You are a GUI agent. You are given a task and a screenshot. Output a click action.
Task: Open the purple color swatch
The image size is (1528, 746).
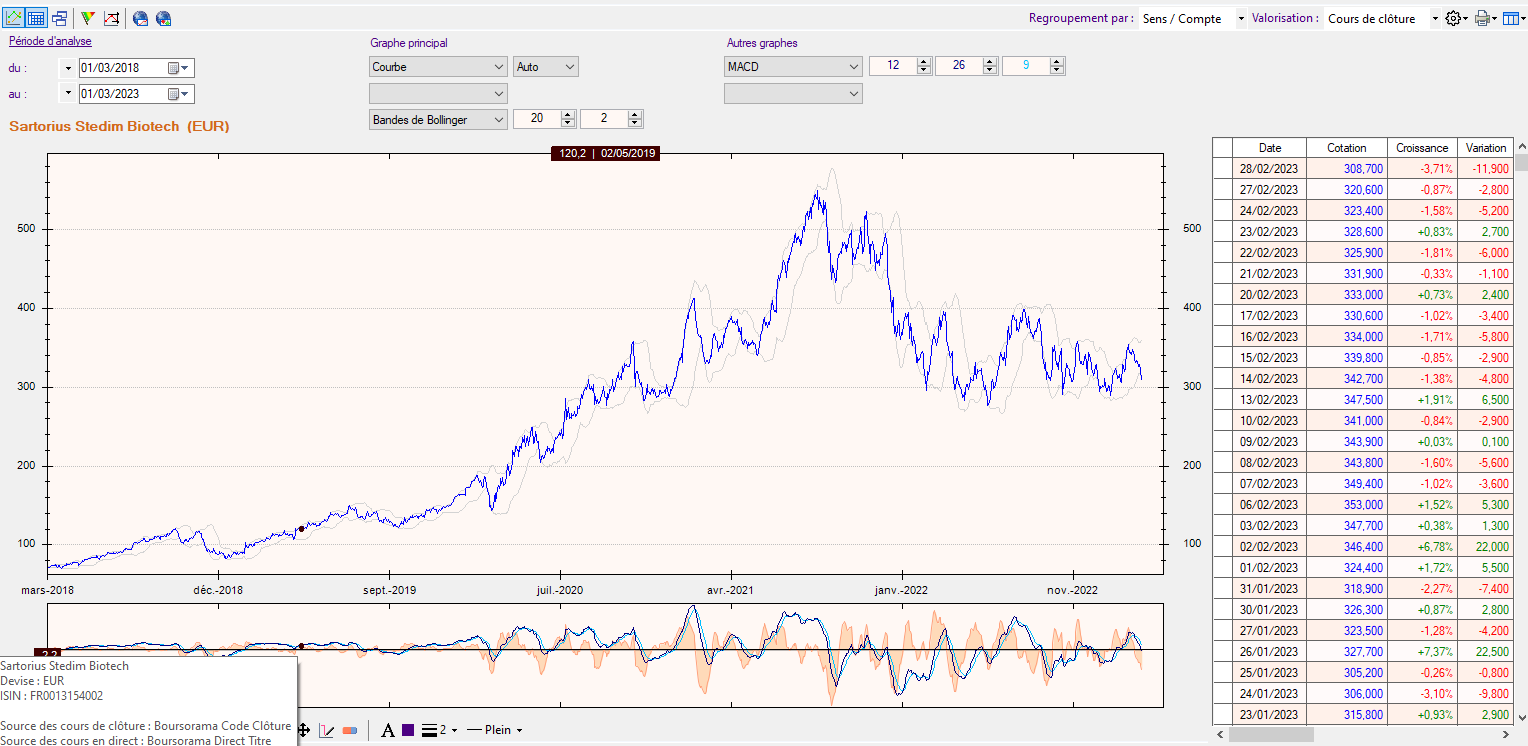(408, 730)
